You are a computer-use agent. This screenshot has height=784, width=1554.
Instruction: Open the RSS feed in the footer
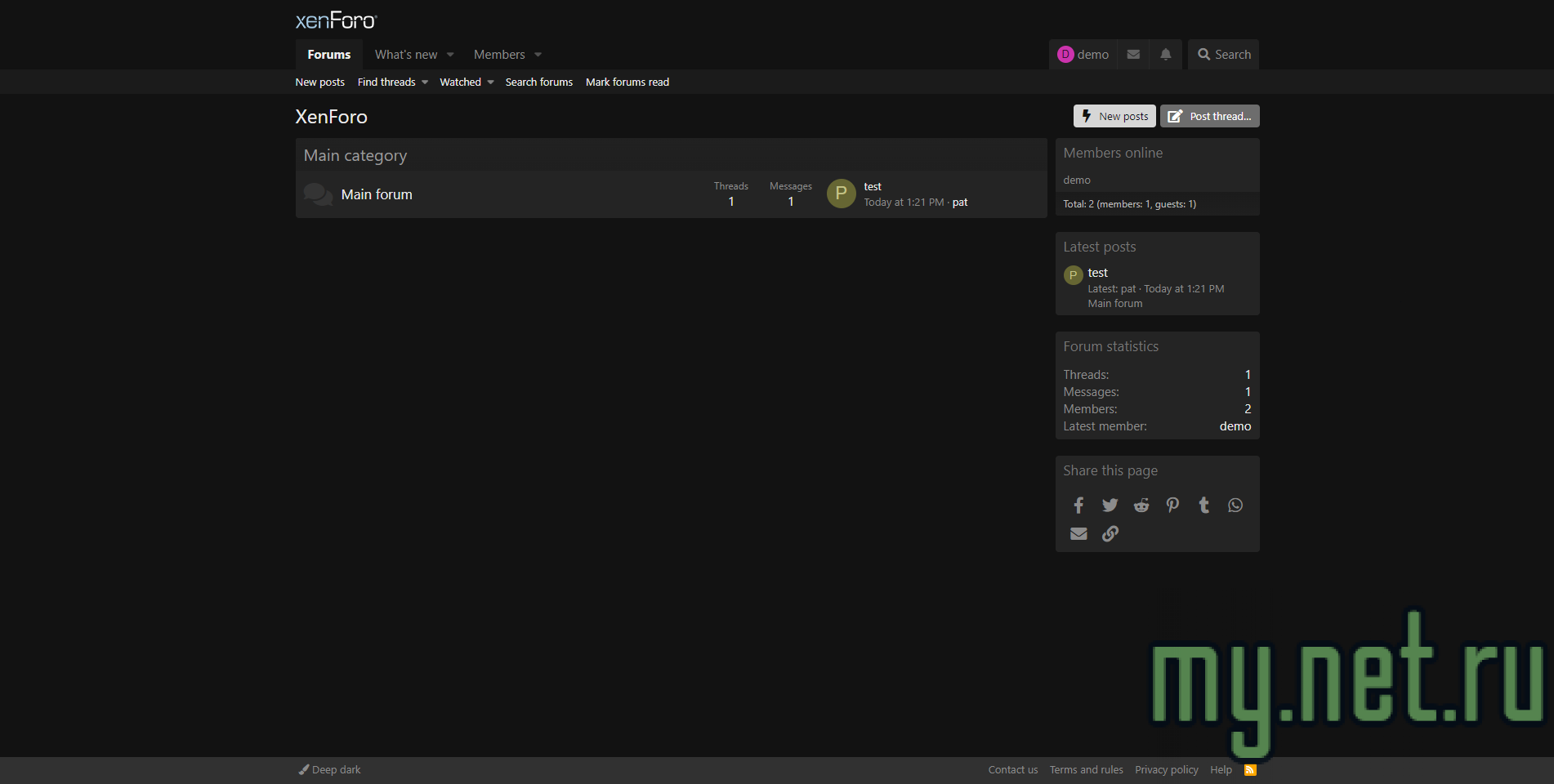tap(1249, 769)
